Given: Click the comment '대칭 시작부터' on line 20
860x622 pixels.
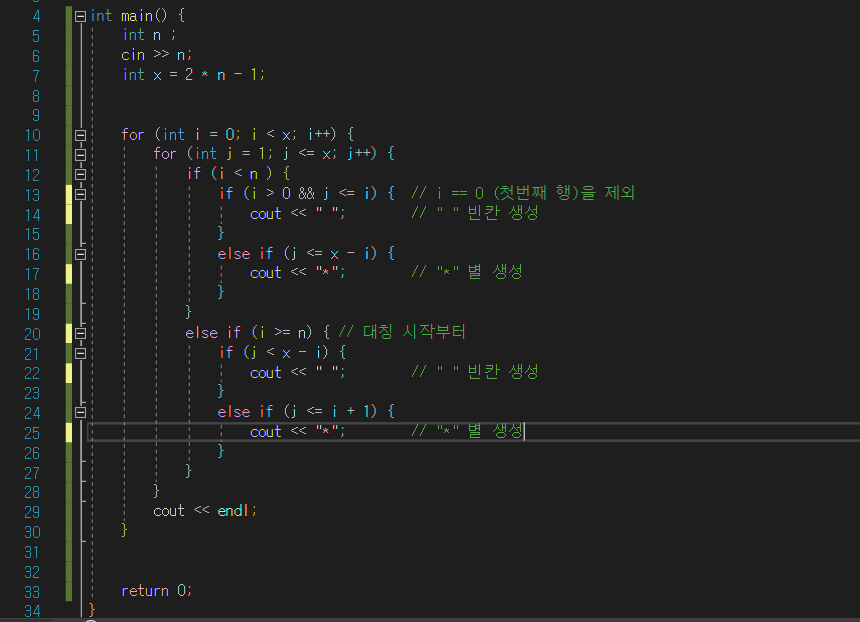Looking at the screenshot, I should 414,332.
